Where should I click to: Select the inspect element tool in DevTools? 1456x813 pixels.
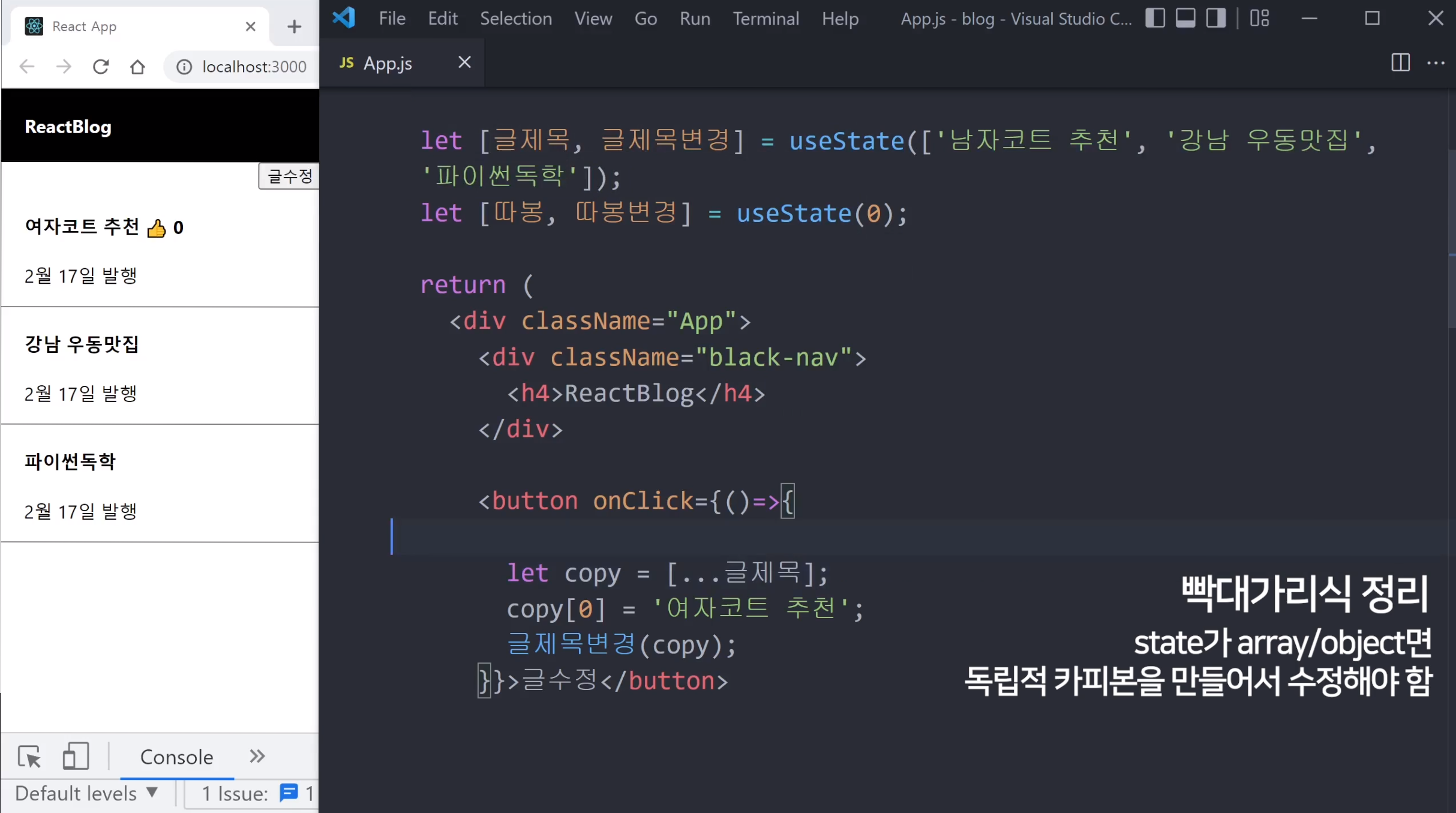[29, 757]
